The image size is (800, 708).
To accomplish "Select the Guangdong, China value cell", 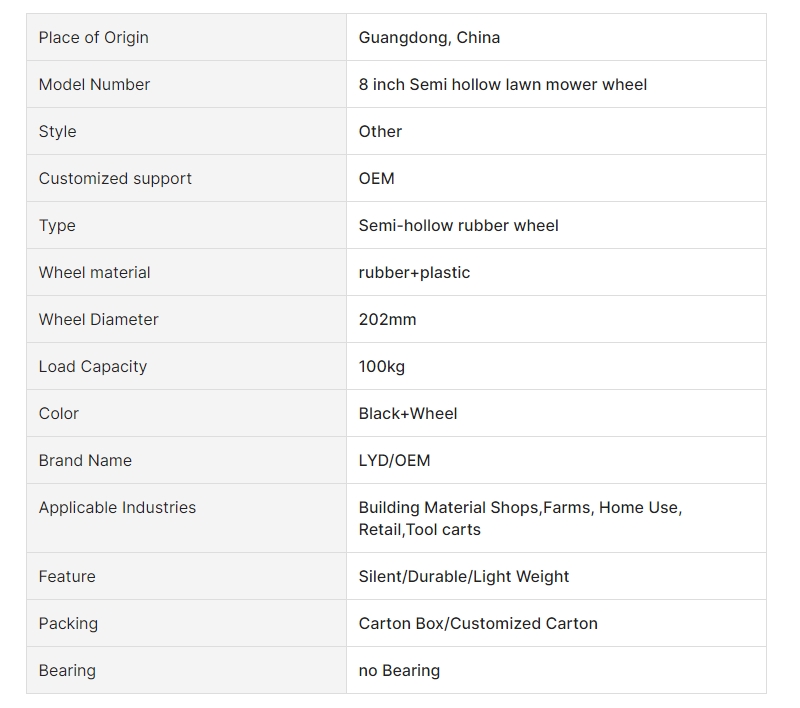I will click(556, 37).
